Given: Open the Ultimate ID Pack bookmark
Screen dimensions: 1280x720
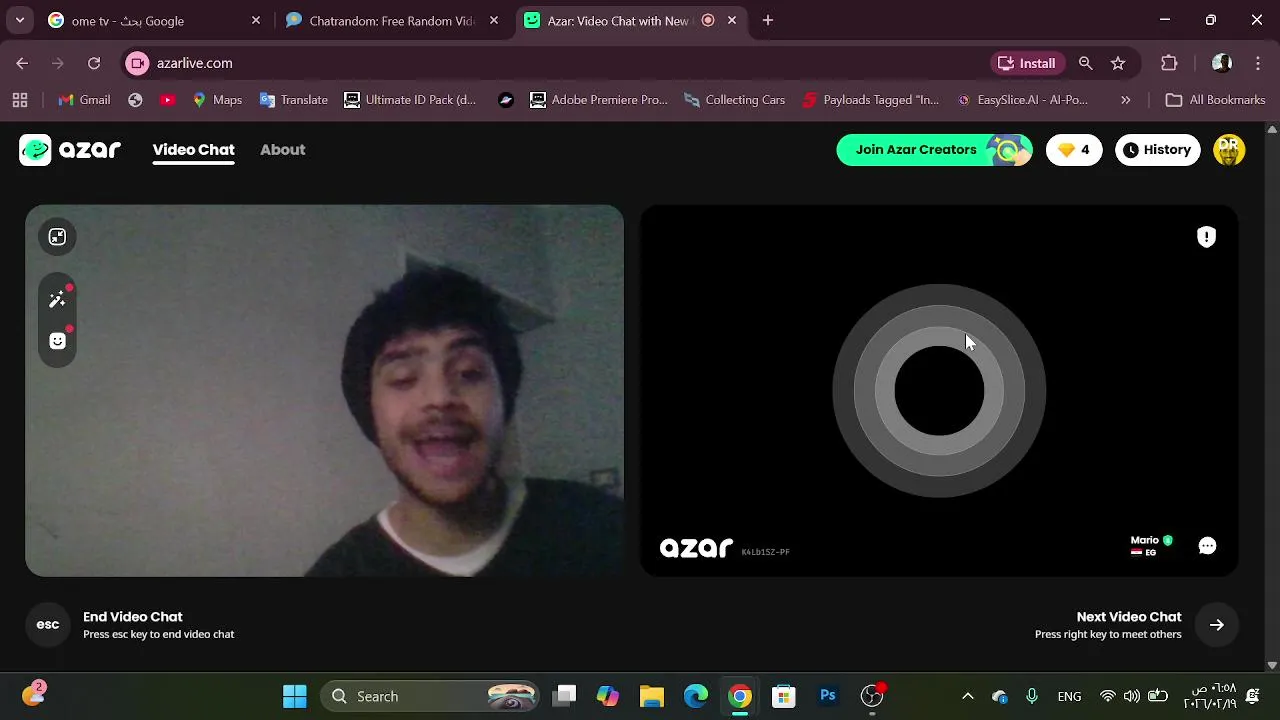Looking at the screenshot, I should click(410, 100).
